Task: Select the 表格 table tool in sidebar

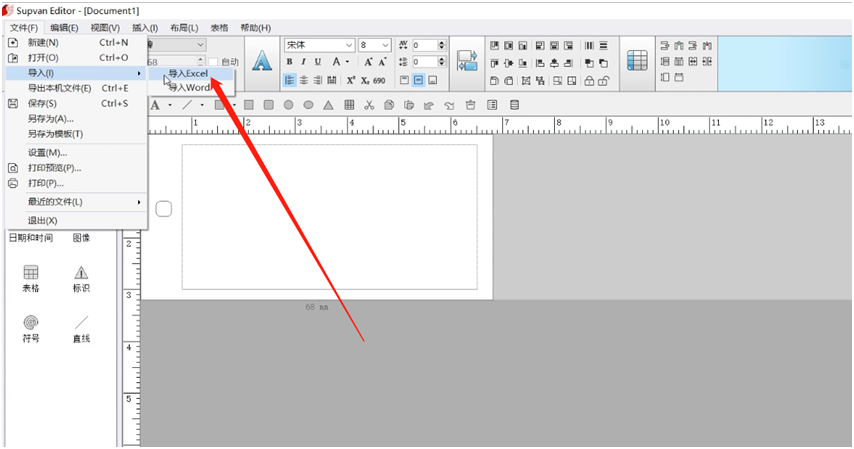Action: point(31,278)
